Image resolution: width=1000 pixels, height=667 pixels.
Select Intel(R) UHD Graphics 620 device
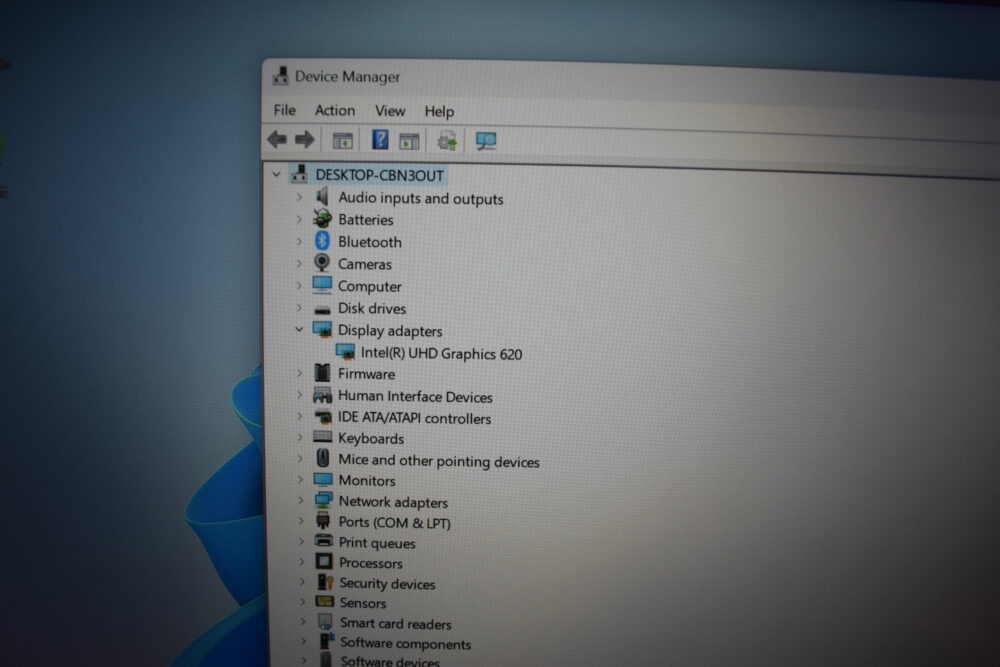coord(441,354)
